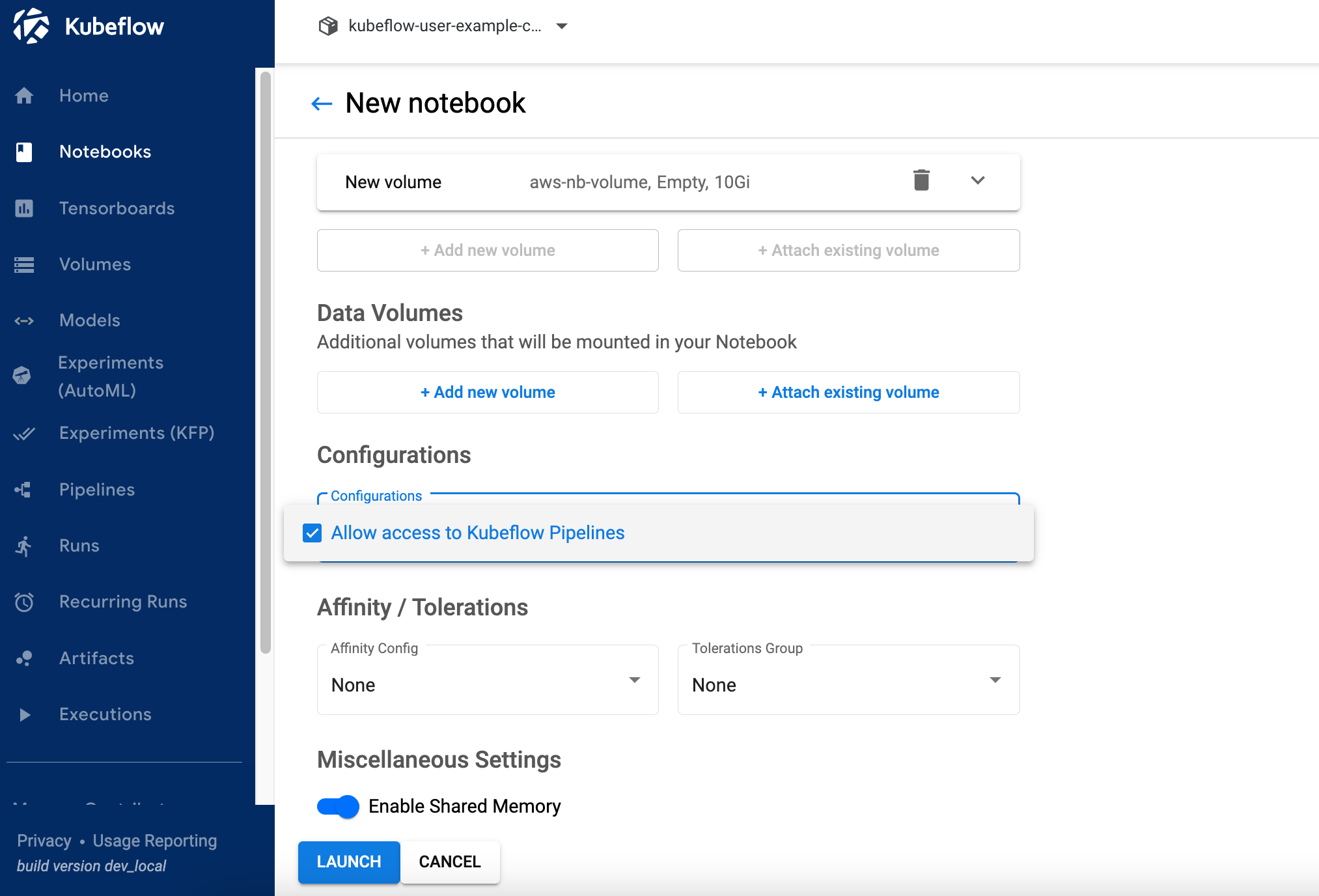The width and height of the screenshot is (1319, 896).
Task: Click the Kubeflow logo icon
Action: pos(31,26)
